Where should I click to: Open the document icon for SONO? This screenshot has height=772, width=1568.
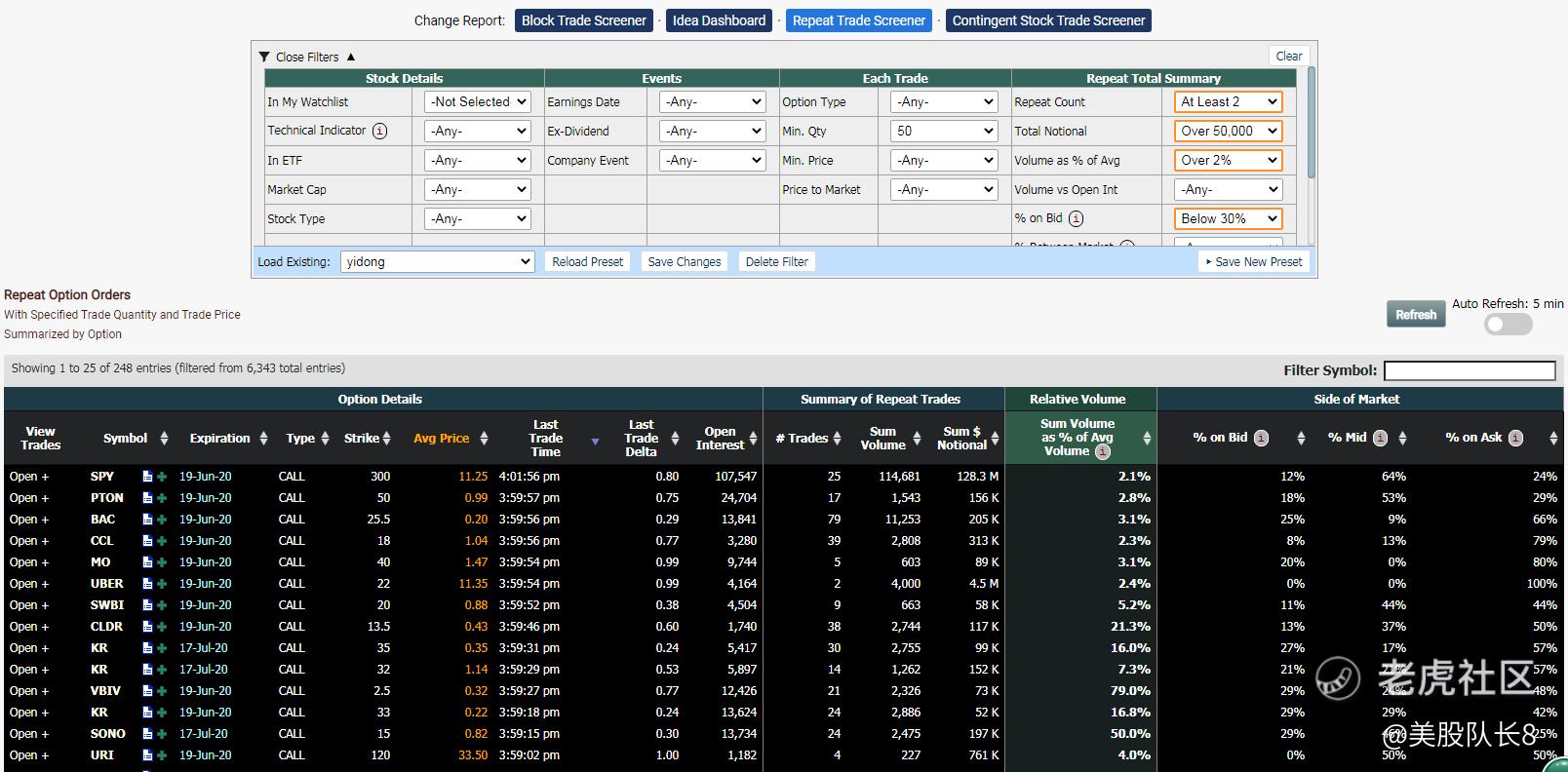[x=147, y=734]
